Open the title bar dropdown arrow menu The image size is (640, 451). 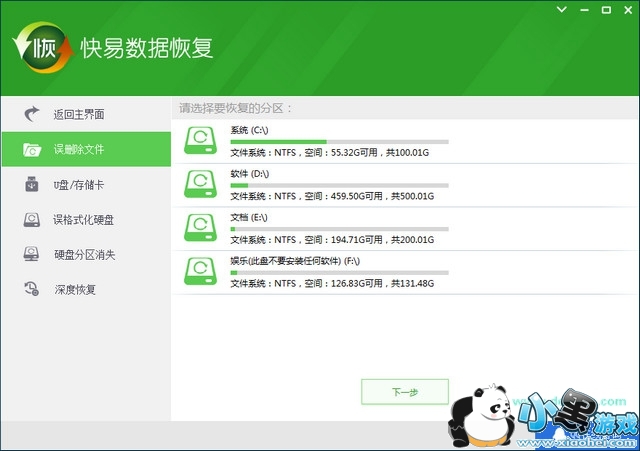point(562,9)
